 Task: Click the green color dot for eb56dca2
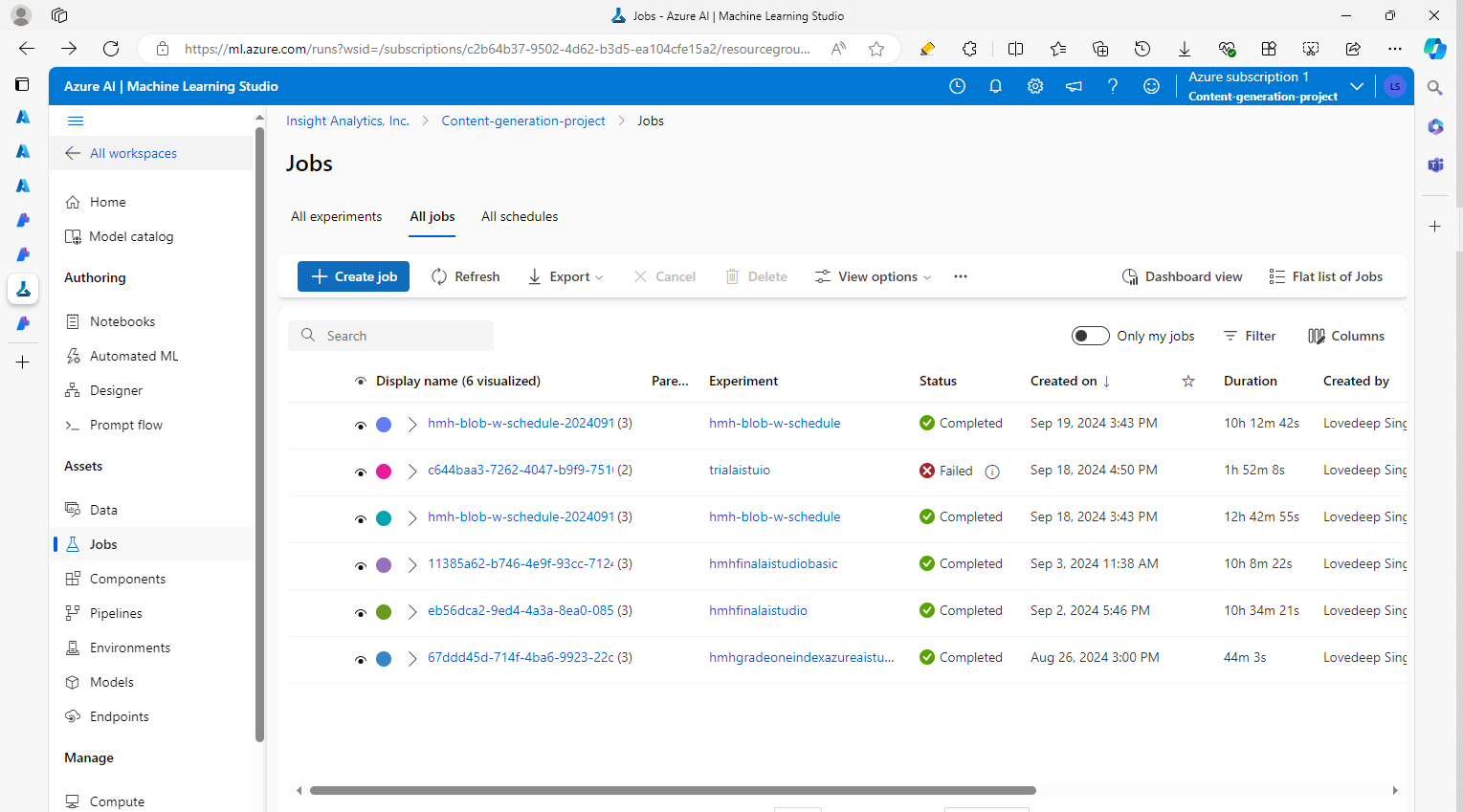click(x=384, y=612)
